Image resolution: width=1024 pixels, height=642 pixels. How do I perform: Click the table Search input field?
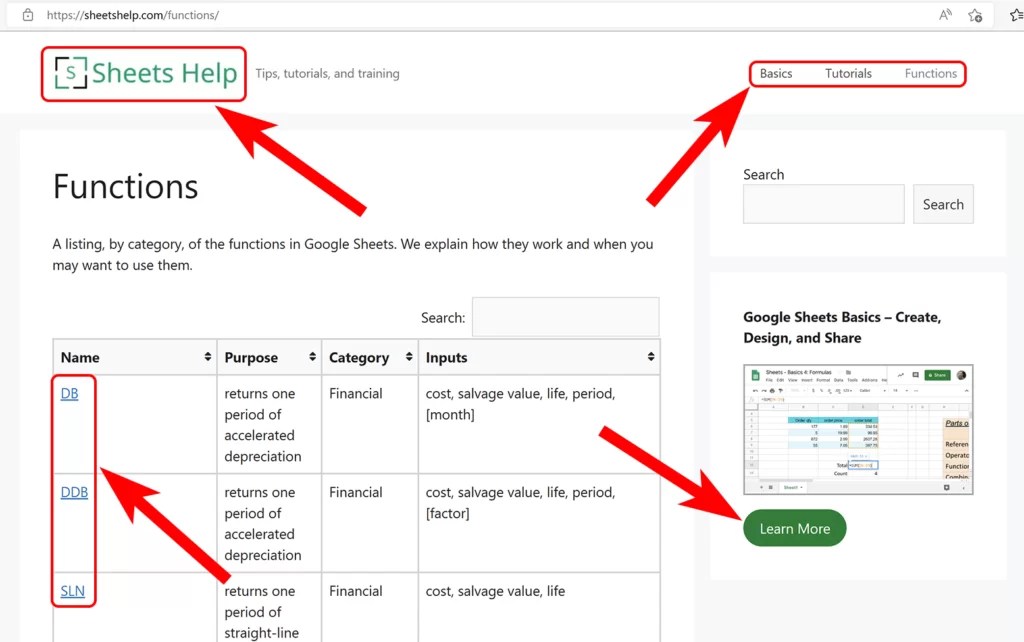coord(565,317)
